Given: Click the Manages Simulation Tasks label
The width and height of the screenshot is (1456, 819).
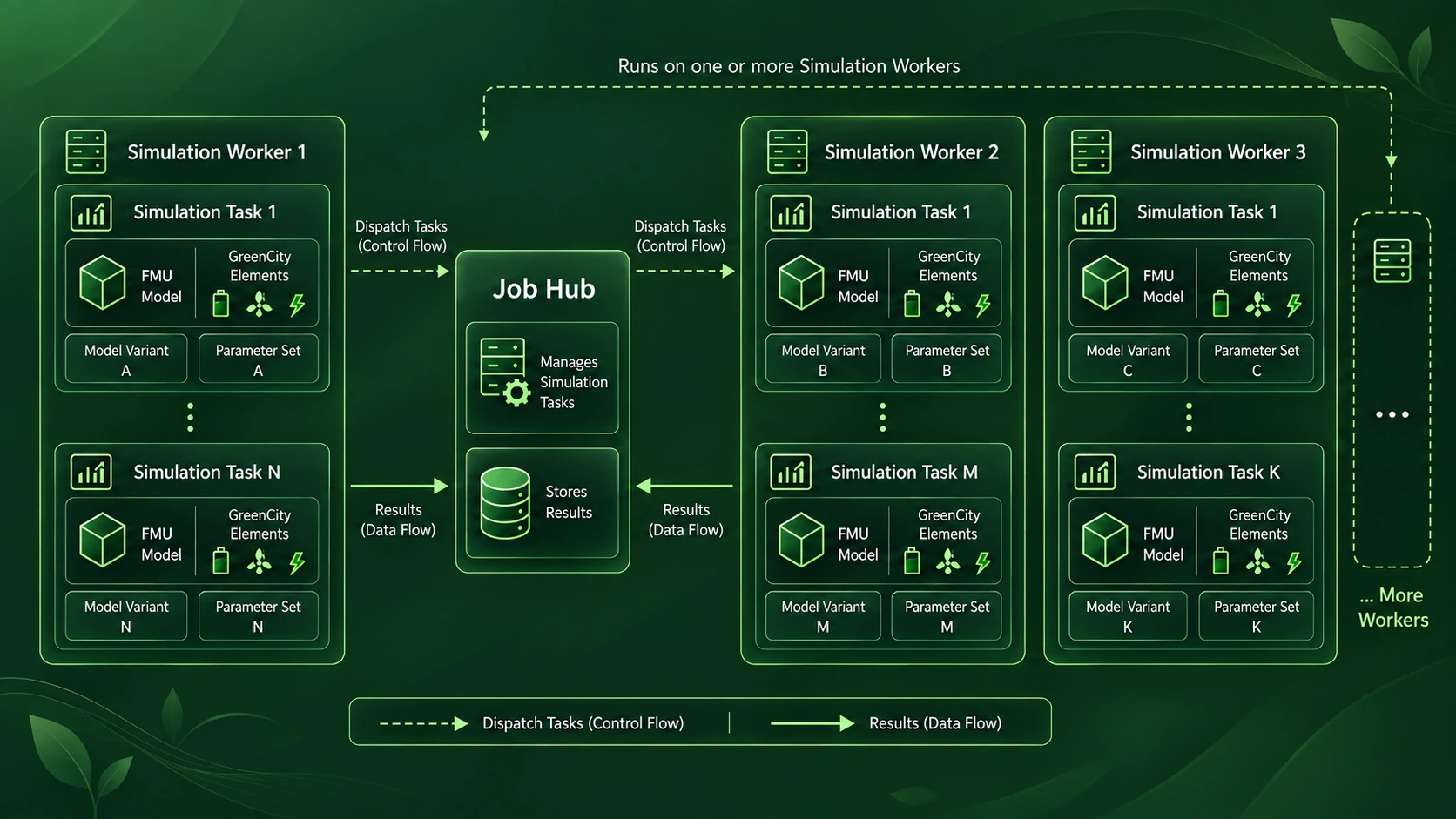Looking at the screenshot, I should click(574, 382).
